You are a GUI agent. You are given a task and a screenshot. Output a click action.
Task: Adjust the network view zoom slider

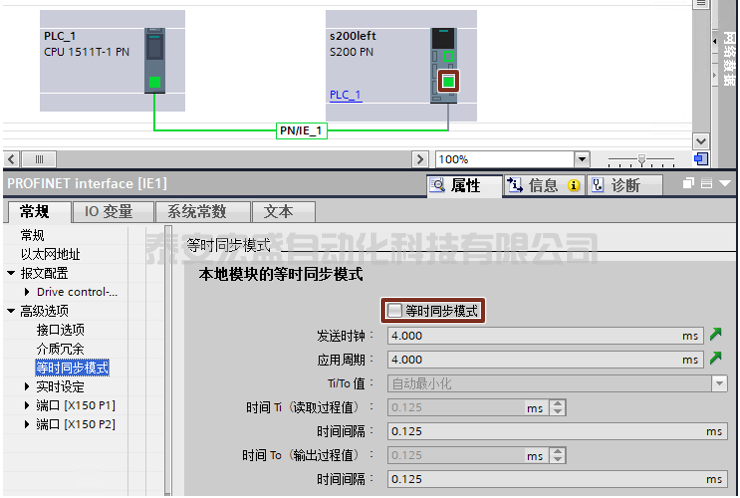(641, 160)
